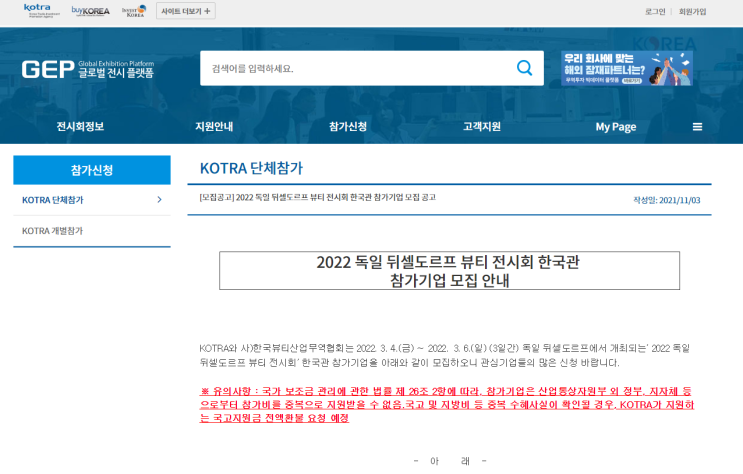This screenshot has width=743, height=474.
Task: Expand the 사이트 더보기 + button
Action: point(186,11)
